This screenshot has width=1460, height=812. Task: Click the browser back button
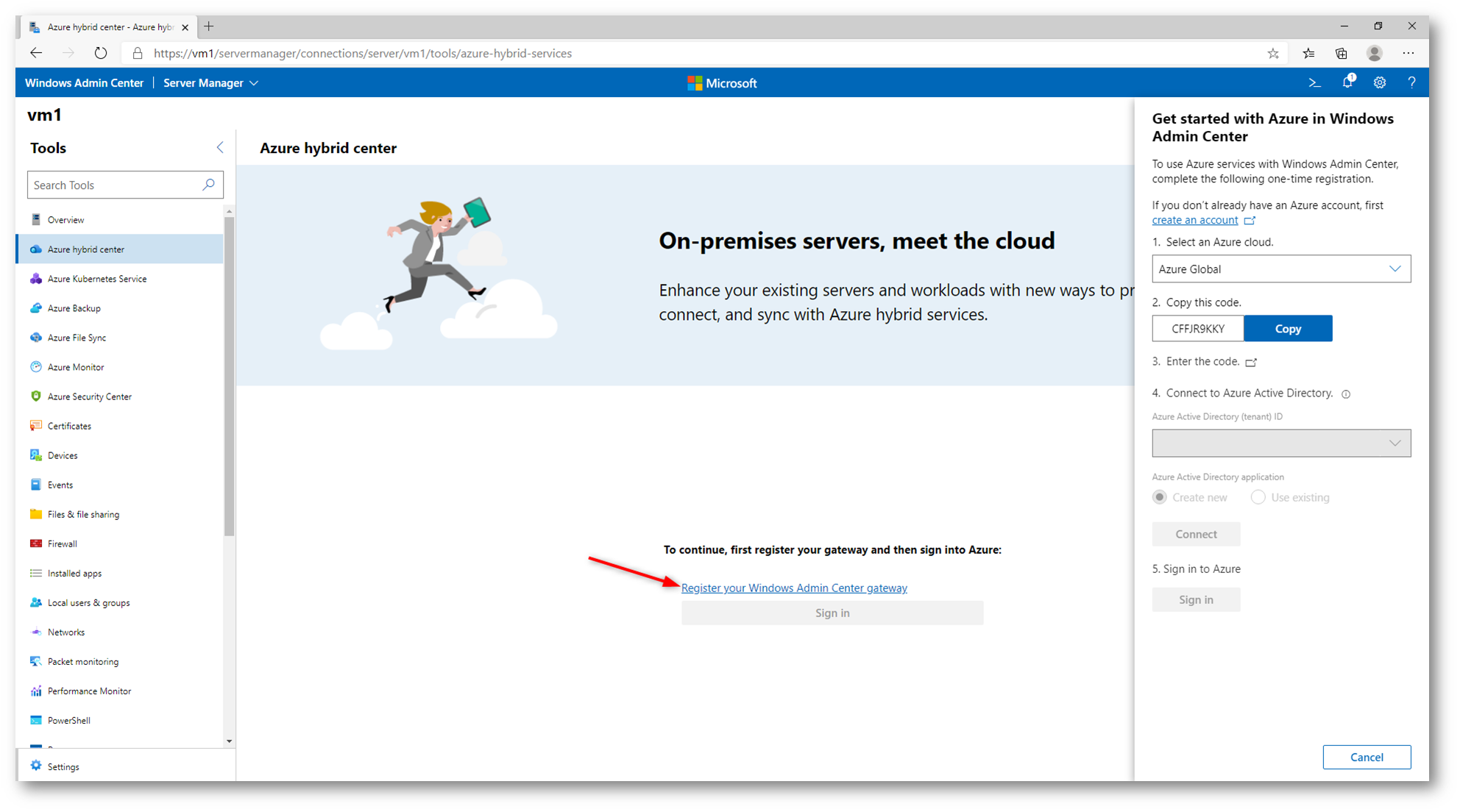click(36, 53)
